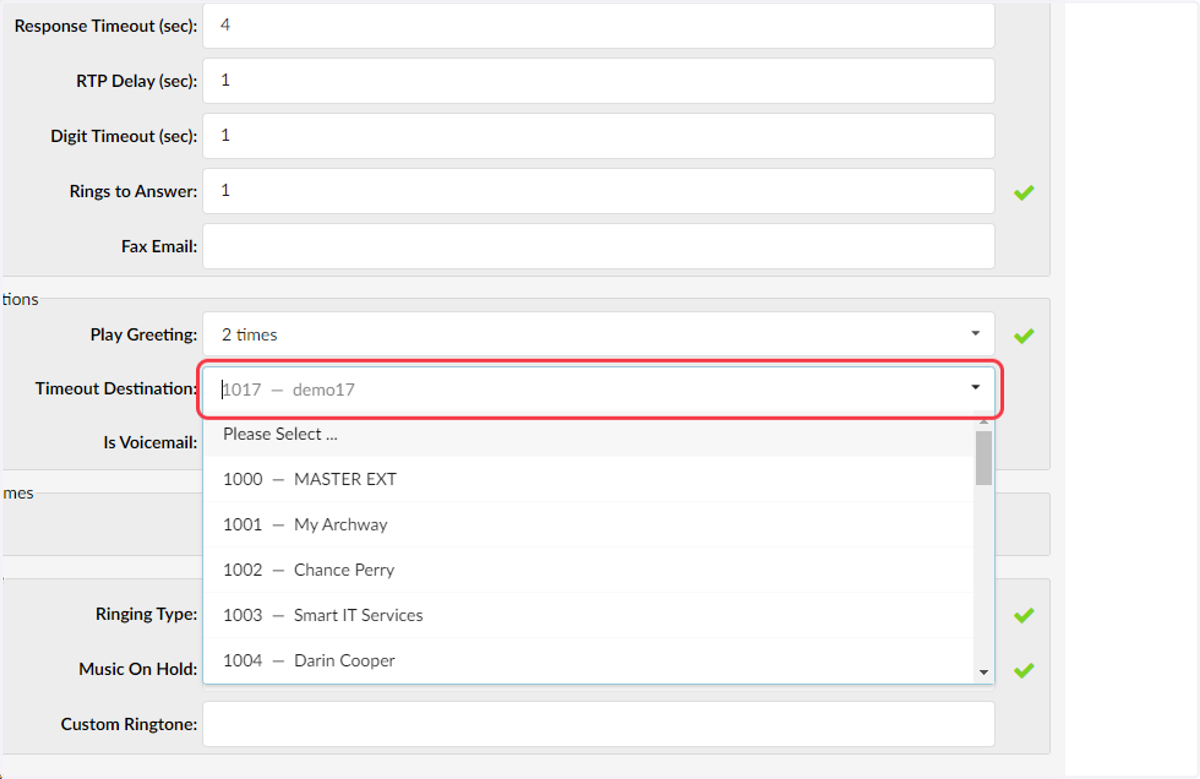
Task: Open the Play Greeting dropdown
Action: click(x=598, y=334)
